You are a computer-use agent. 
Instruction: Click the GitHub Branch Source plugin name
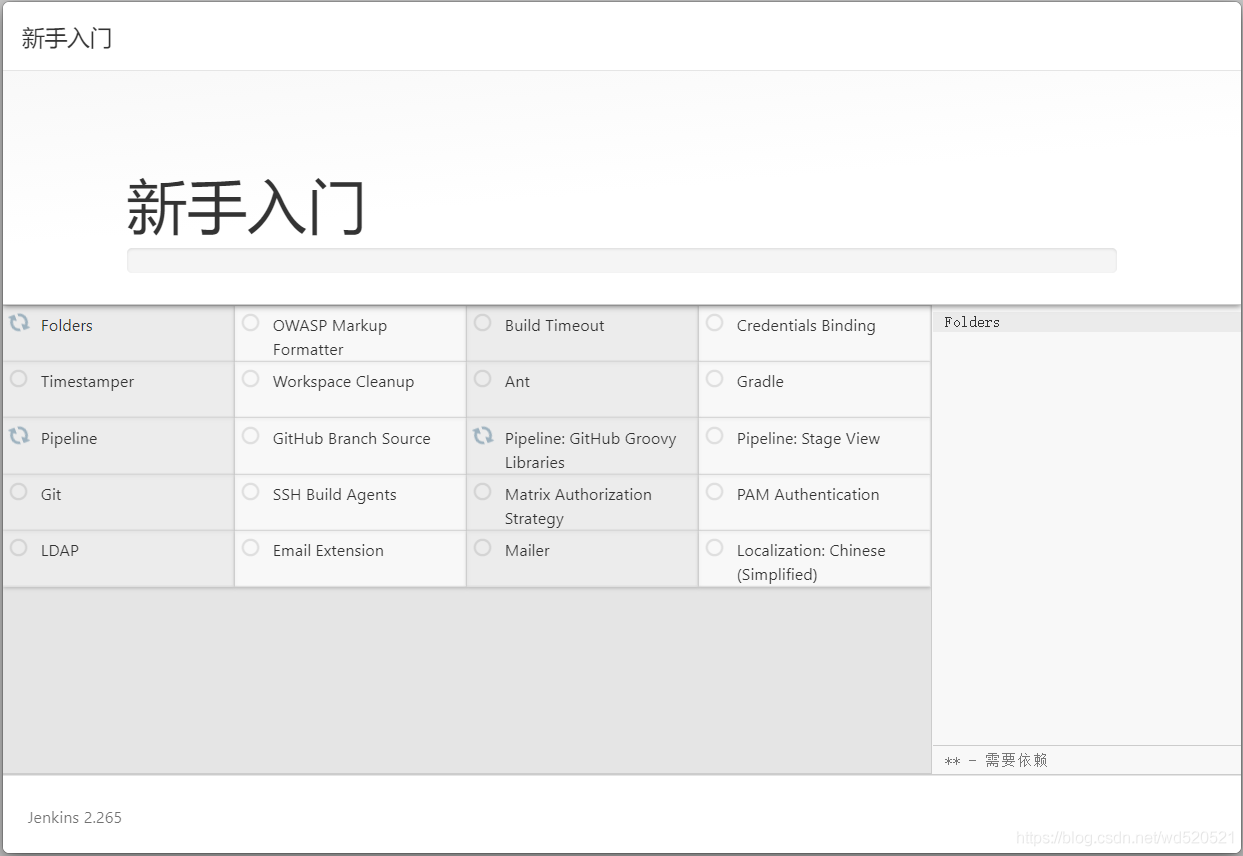(x=351, y=439)
